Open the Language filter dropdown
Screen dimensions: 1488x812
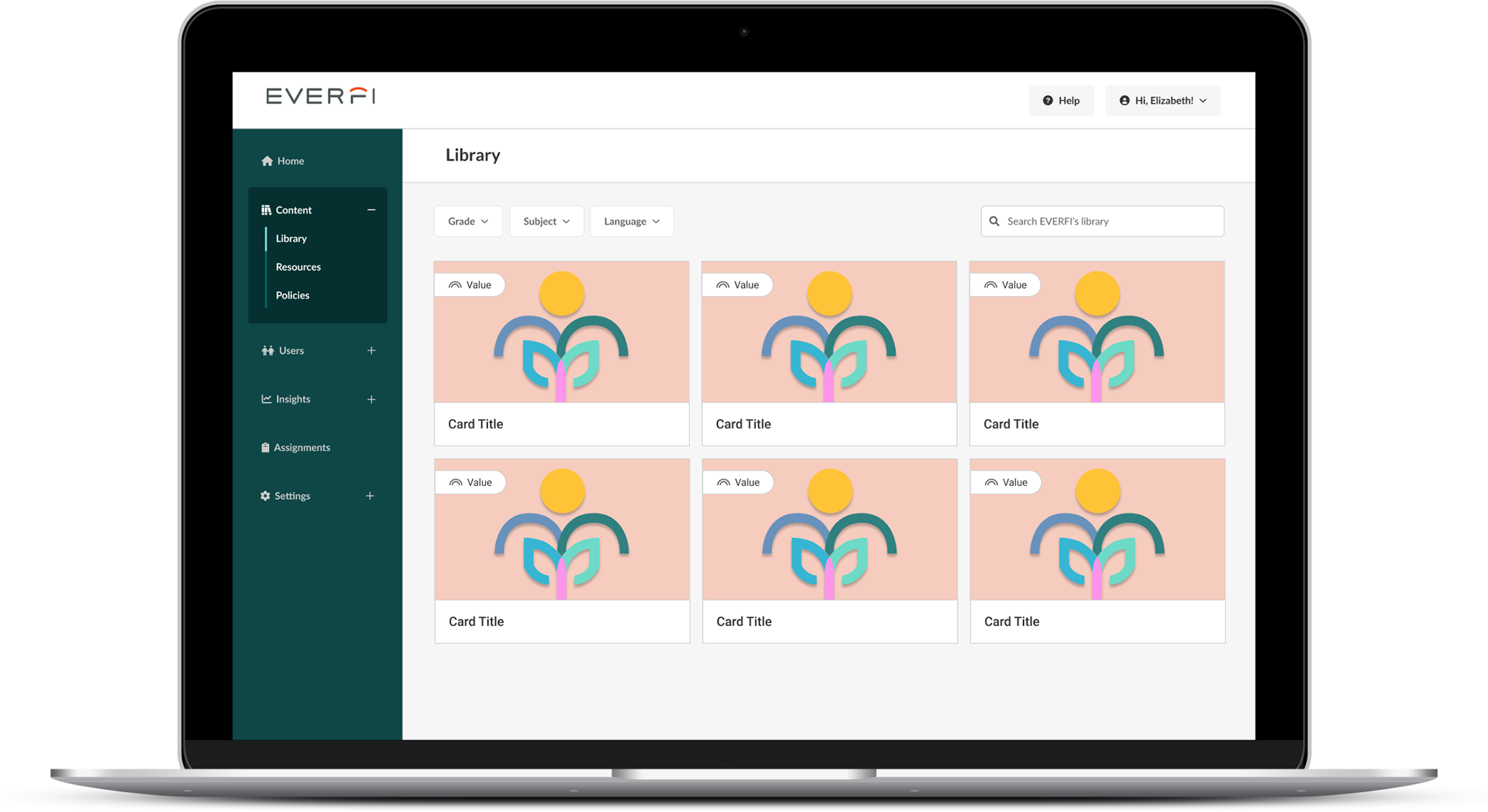[x=632, y=222]
